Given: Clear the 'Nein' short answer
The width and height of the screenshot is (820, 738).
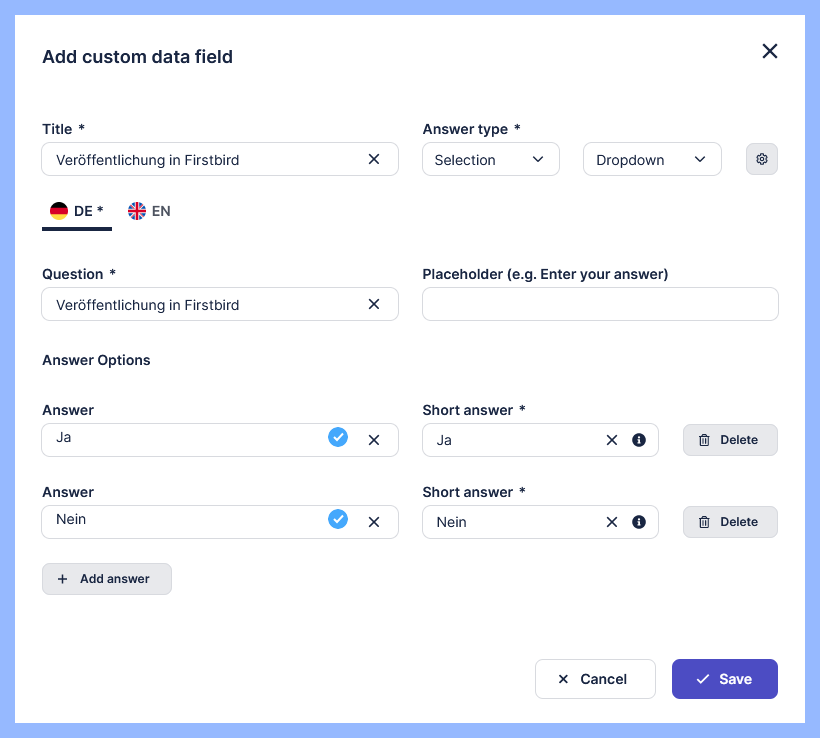Looking at the screenshot, I should tap(612, 522).
